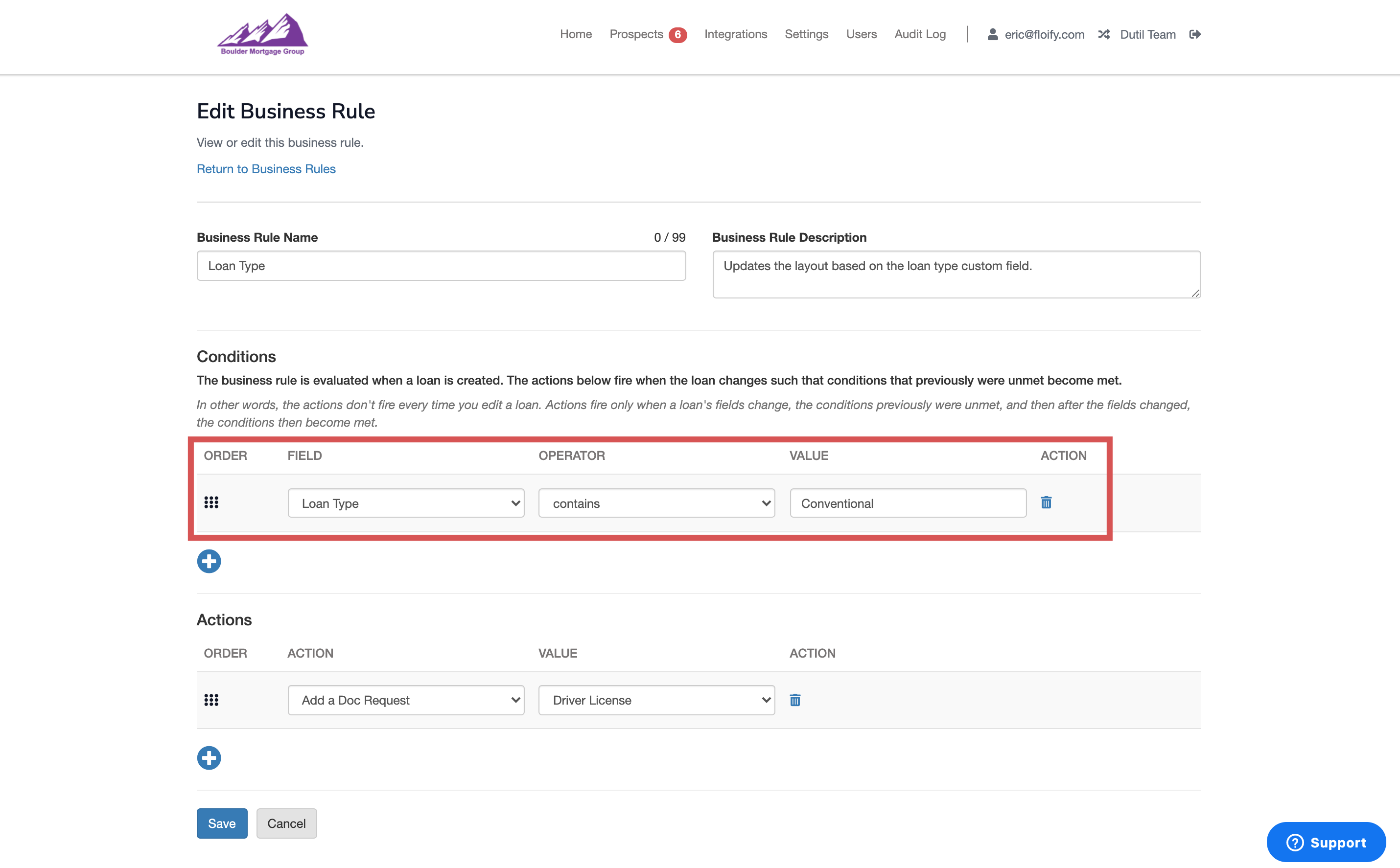Cancel editing the business rule

click(286, 823)
